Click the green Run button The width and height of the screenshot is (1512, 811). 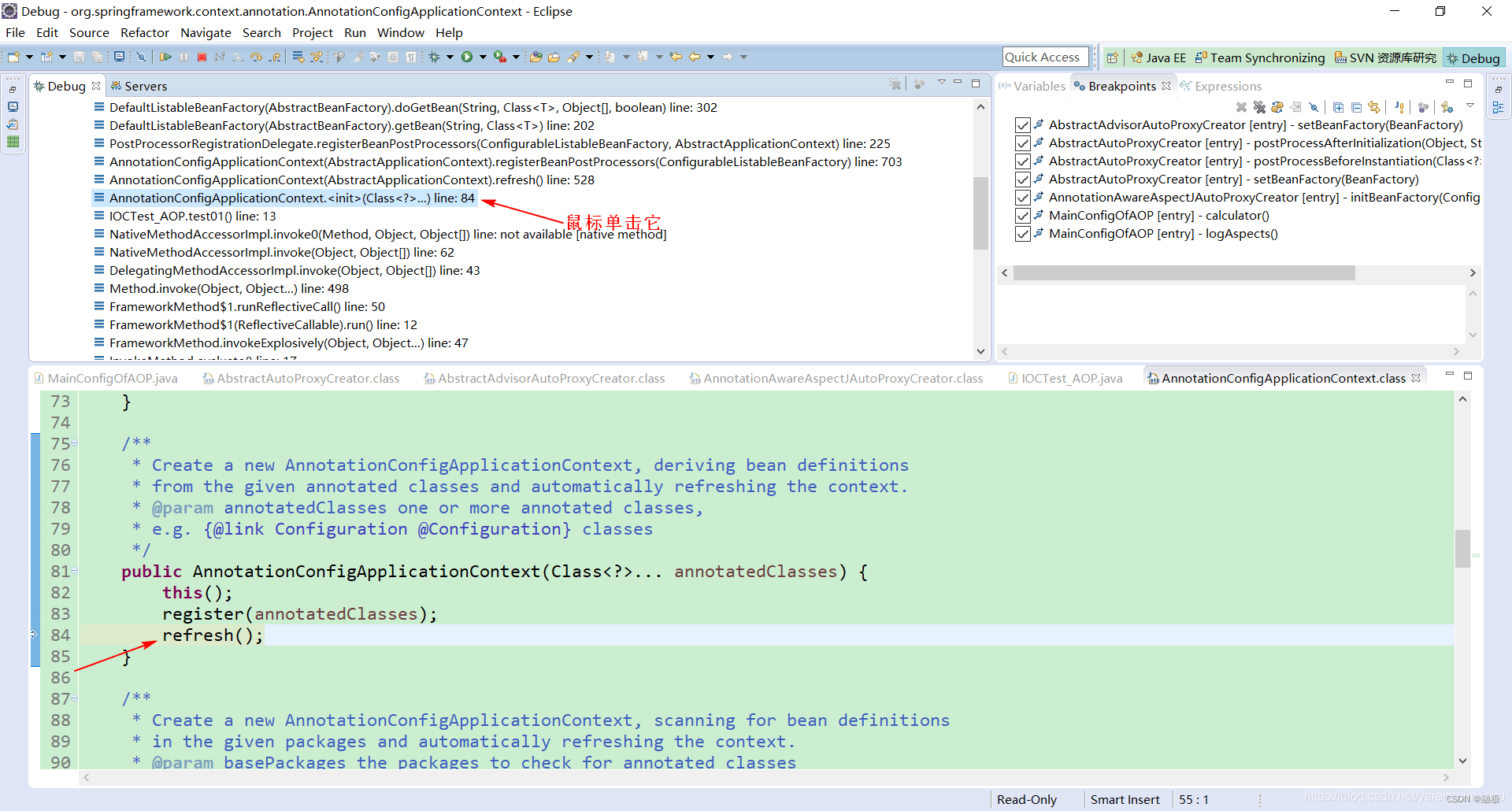click(467, 57)
